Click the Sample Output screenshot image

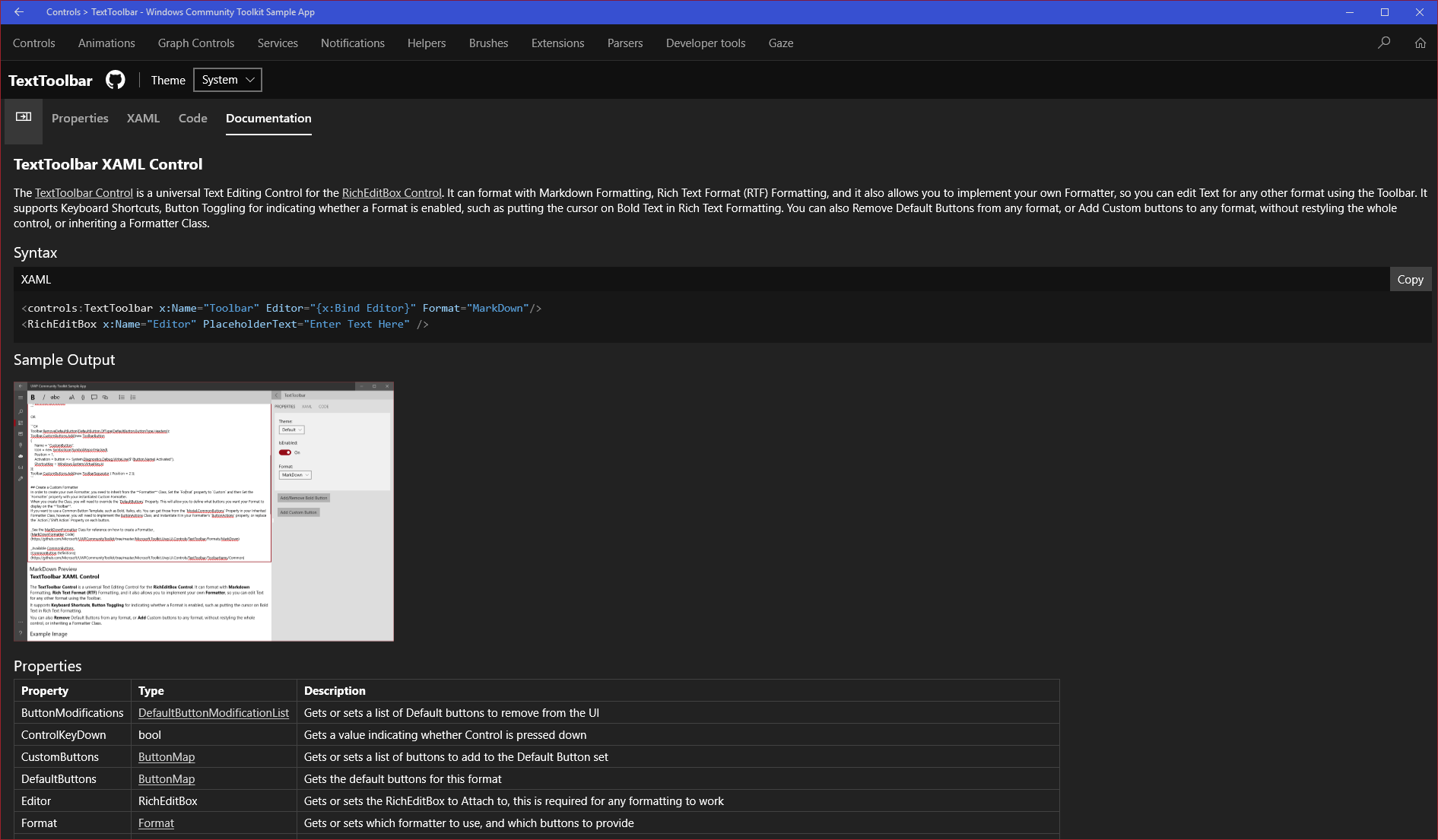point(204,511)
